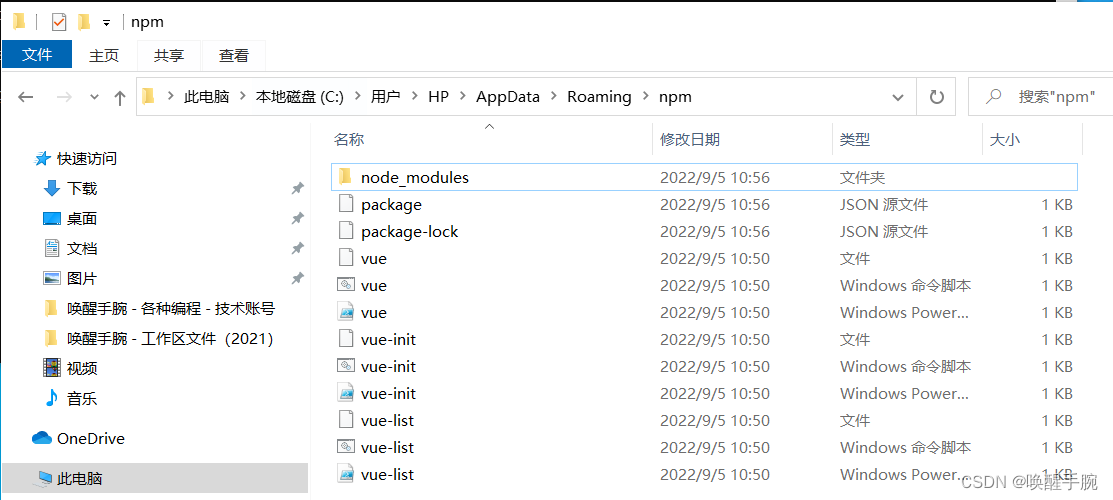This screenshot has width=1113, height=500.
Task: Click the pin icon beside 文档
Action: [x=298, y=249]
